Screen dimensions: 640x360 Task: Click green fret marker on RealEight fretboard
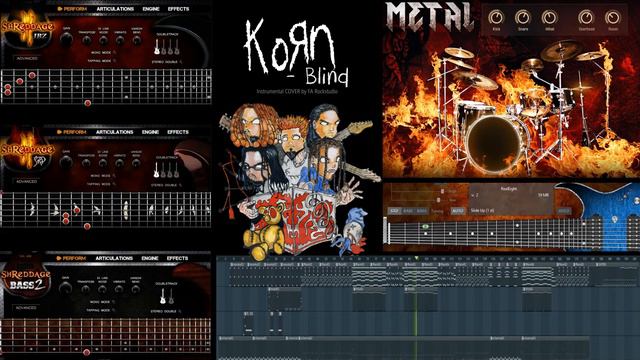pos(426,226)
